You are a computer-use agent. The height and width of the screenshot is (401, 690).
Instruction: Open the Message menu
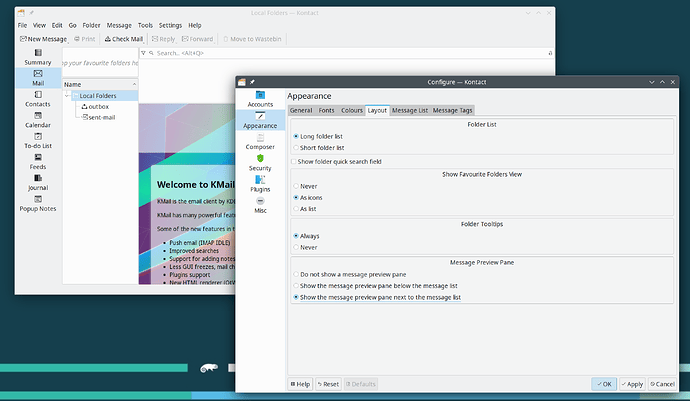[119, 26]
